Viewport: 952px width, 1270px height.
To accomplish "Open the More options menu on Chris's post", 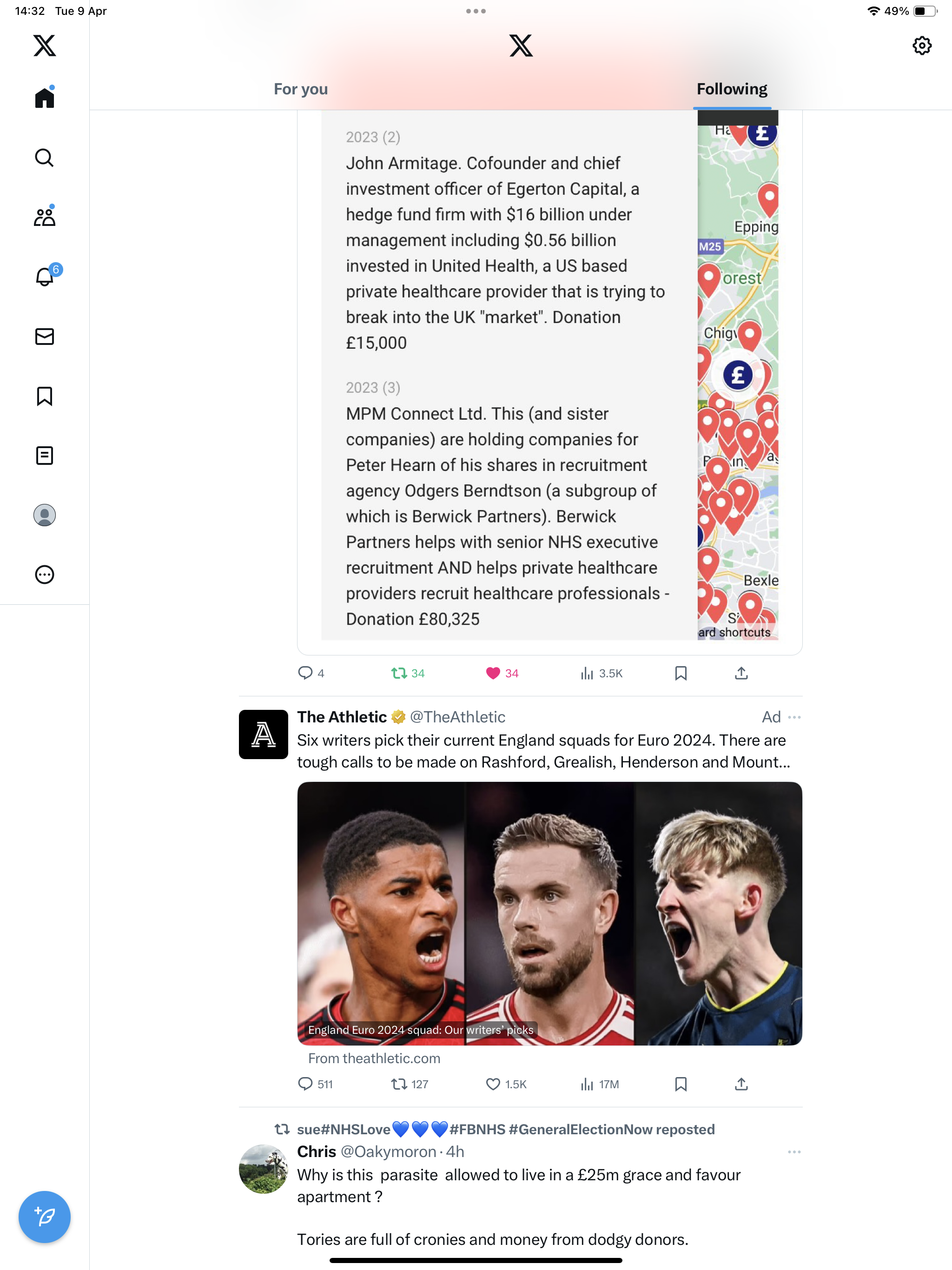I will [794, 1152].
